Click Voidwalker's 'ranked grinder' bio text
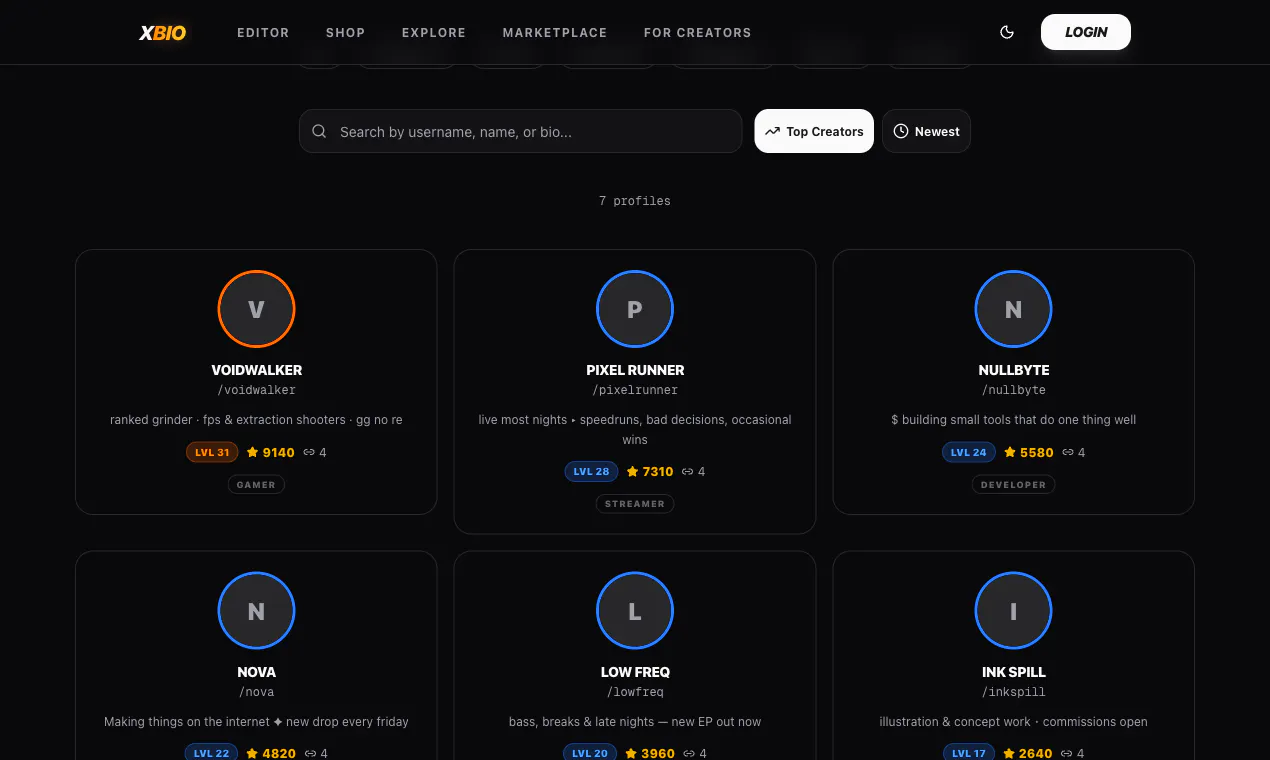Image resolution: width=1270 pixels, height=760 pixels. click(x=256, y=420)
